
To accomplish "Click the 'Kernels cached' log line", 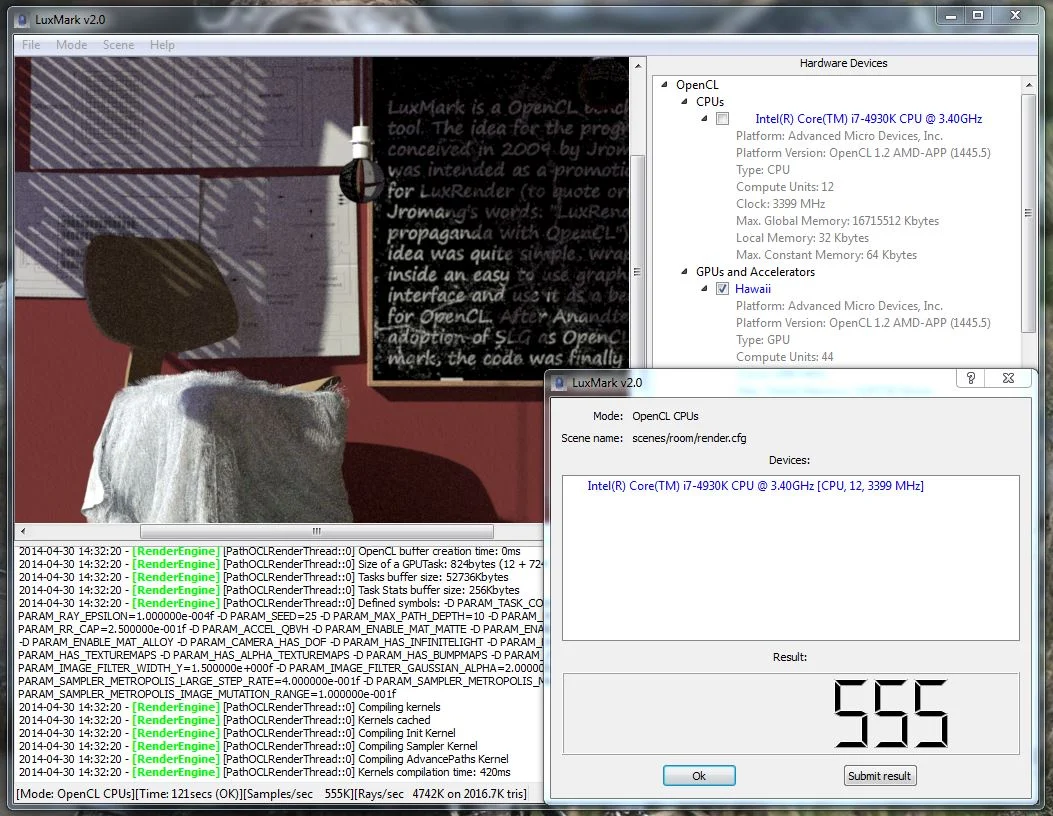I will click(x=225, y=720).
